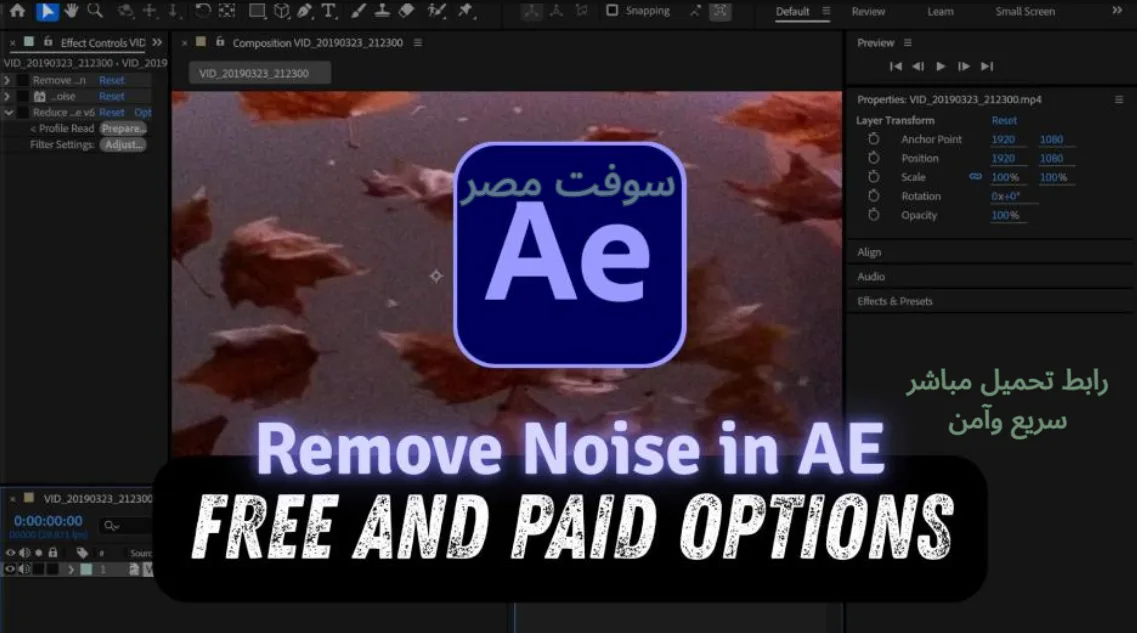Reset Layer Transform in Properties
The height and width of the screenshot is (633, 1137).
(x=1004, y=120)
